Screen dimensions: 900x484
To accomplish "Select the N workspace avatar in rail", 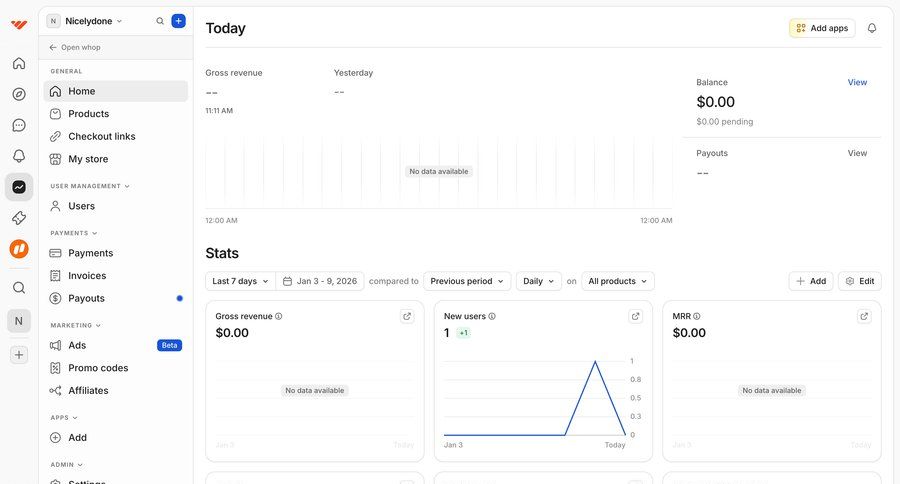I will click(x=19, y=321).
